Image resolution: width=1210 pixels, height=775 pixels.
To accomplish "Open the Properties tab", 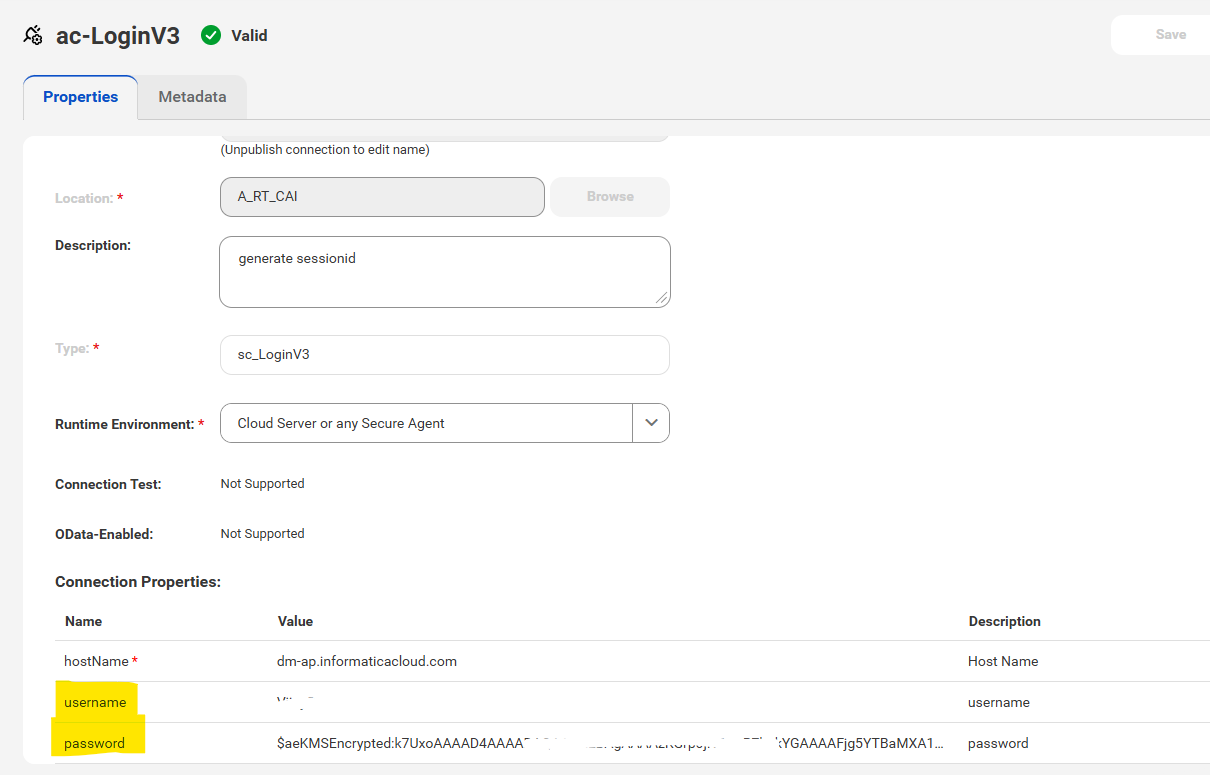I will [80, 97].
